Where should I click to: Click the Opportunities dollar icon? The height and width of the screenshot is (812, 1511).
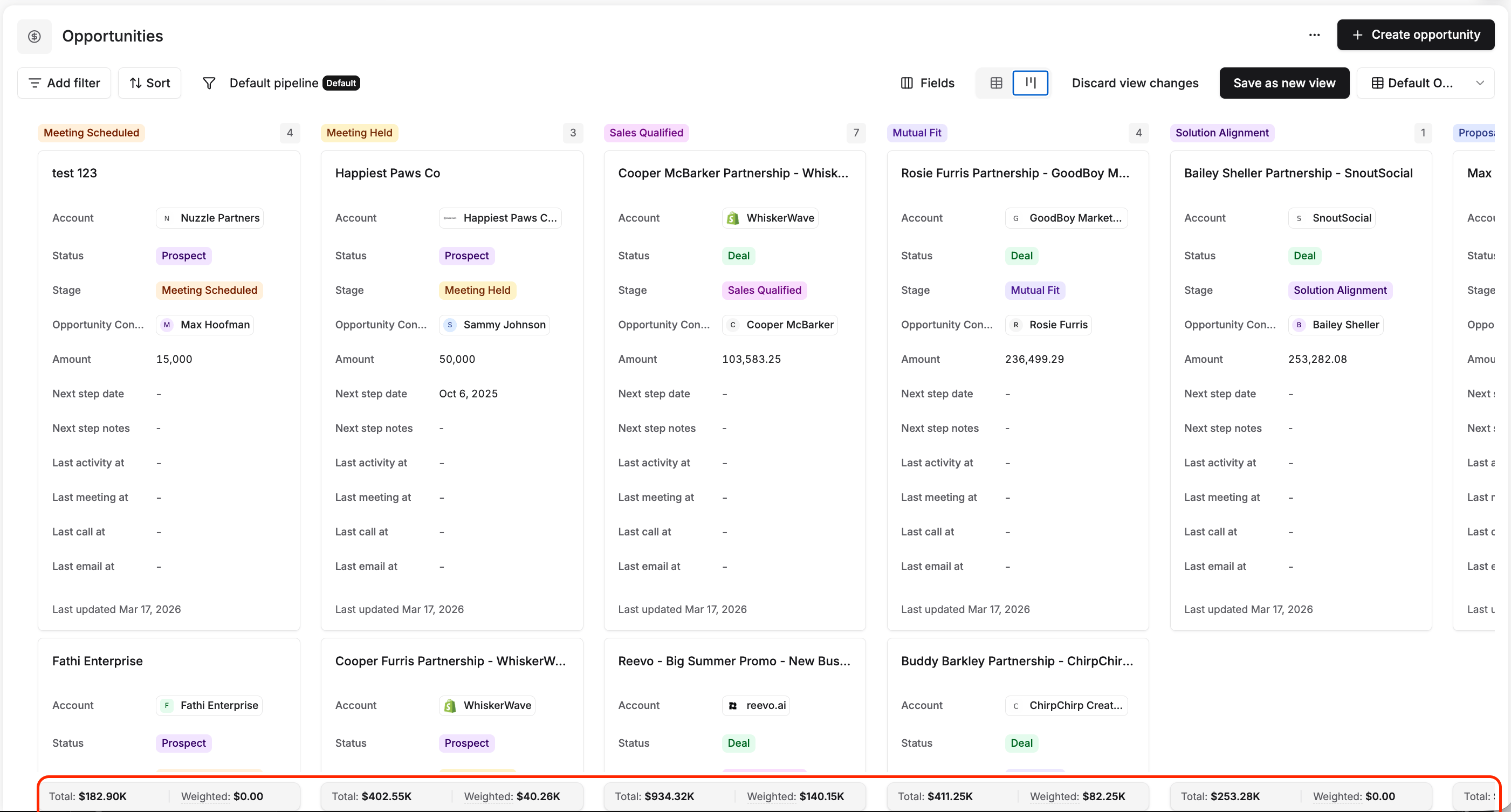(x=34, y=36)
